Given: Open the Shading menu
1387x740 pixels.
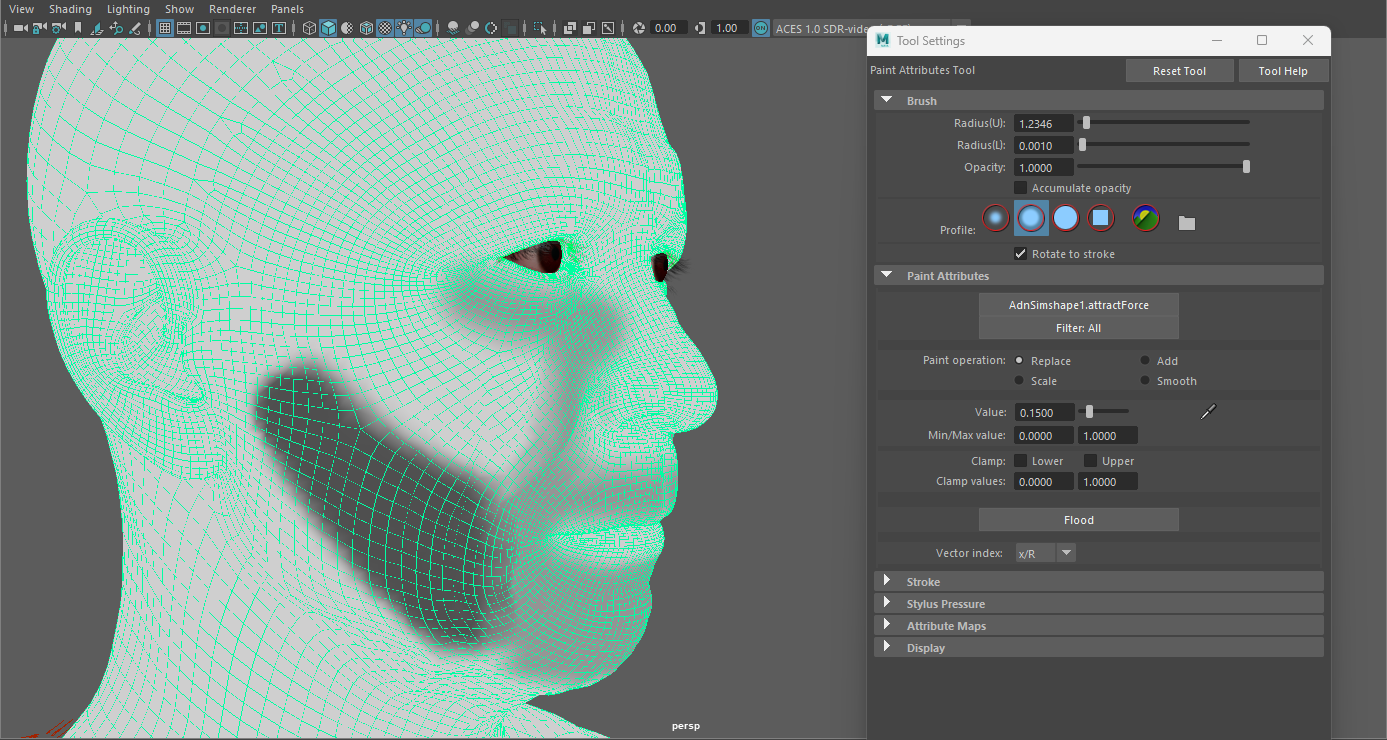Looking at the screenshot, I should click(70, 9).
